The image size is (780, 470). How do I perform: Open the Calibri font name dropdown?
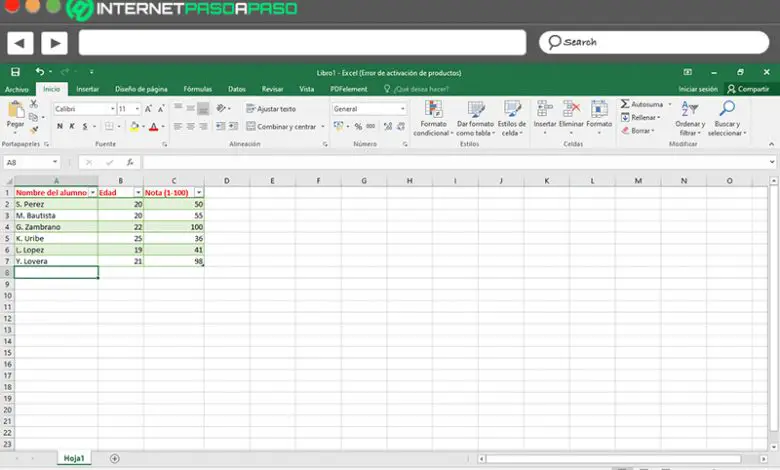tap(113, 108)
